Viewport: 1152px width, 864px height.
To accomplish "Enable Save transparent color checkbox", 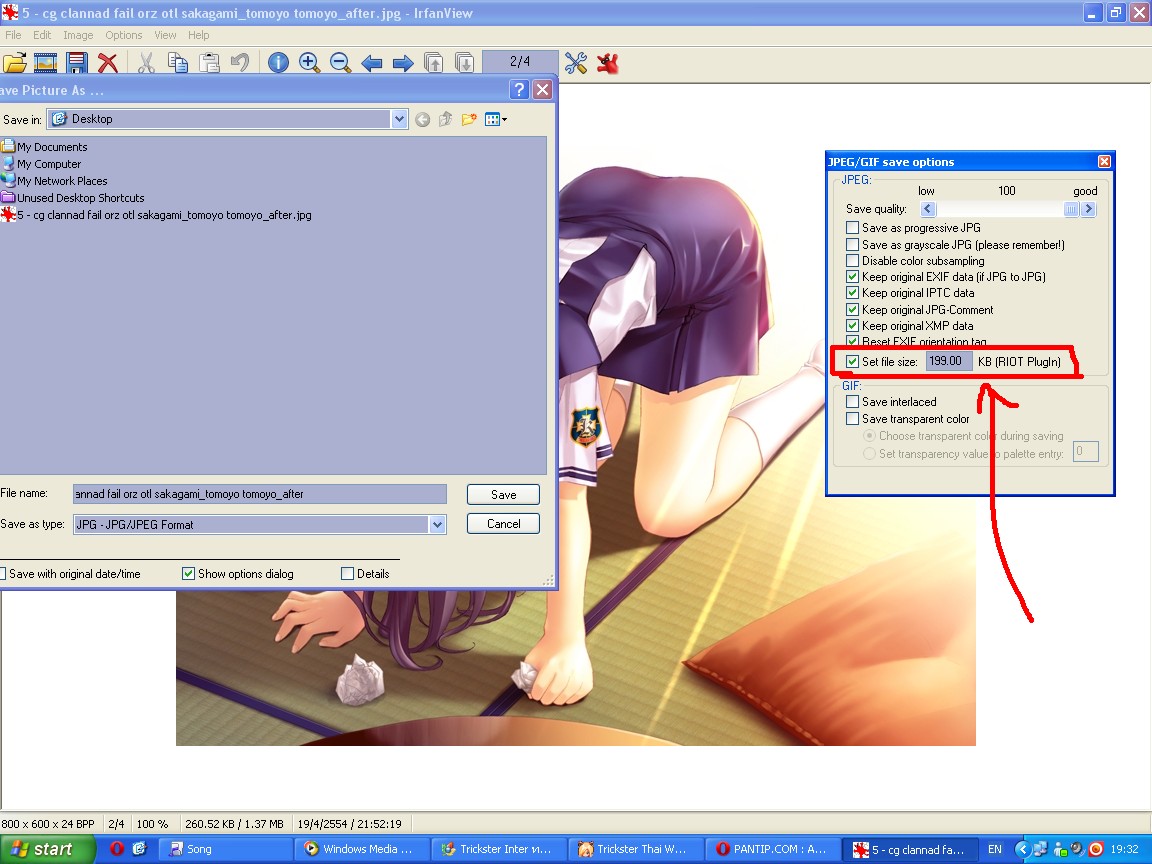I will tap(852, 419).
